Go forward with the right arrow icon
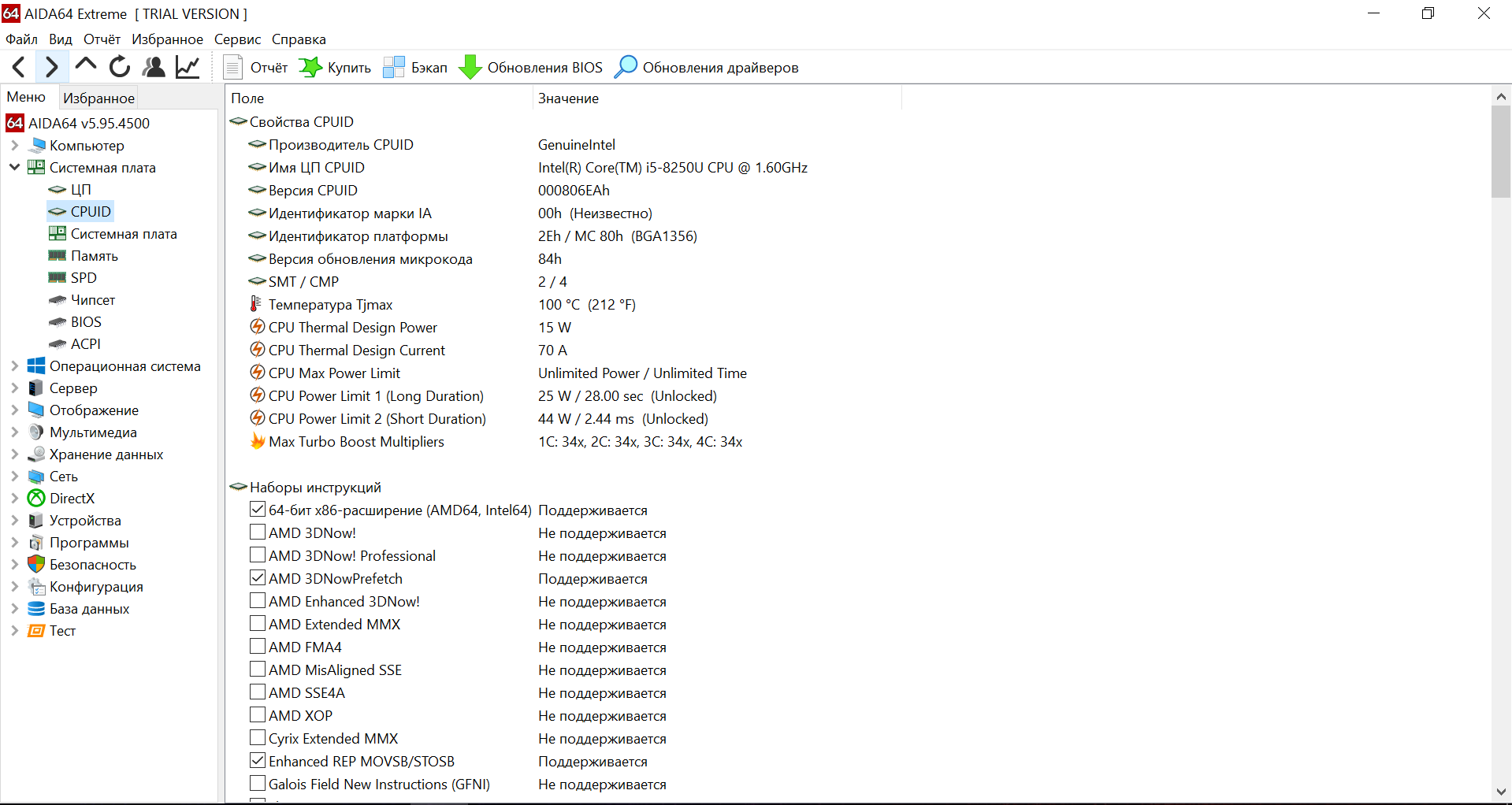The height and width of the screenshot is (805, 1512). click(51, 68)
